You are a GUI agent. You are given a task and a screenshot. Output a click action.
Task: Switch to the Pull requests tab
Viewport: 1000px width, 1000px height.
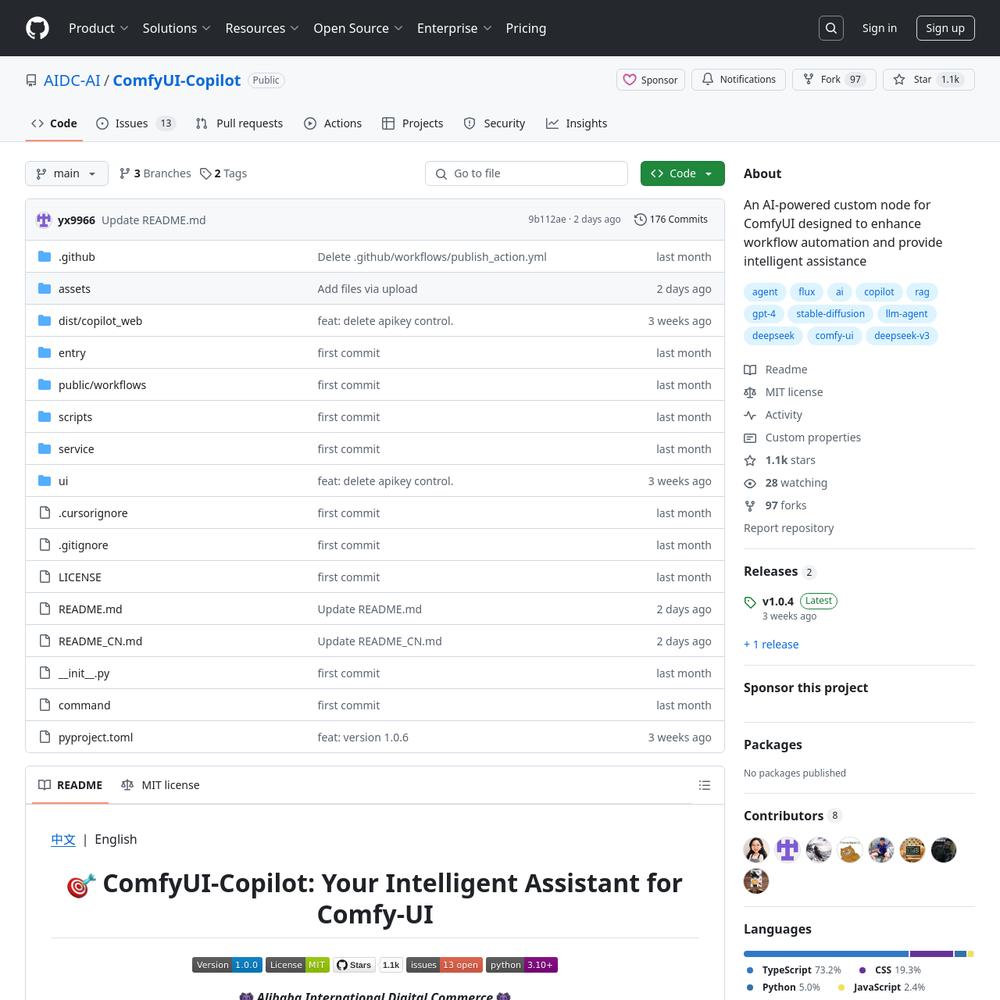(x=239, y=124)
